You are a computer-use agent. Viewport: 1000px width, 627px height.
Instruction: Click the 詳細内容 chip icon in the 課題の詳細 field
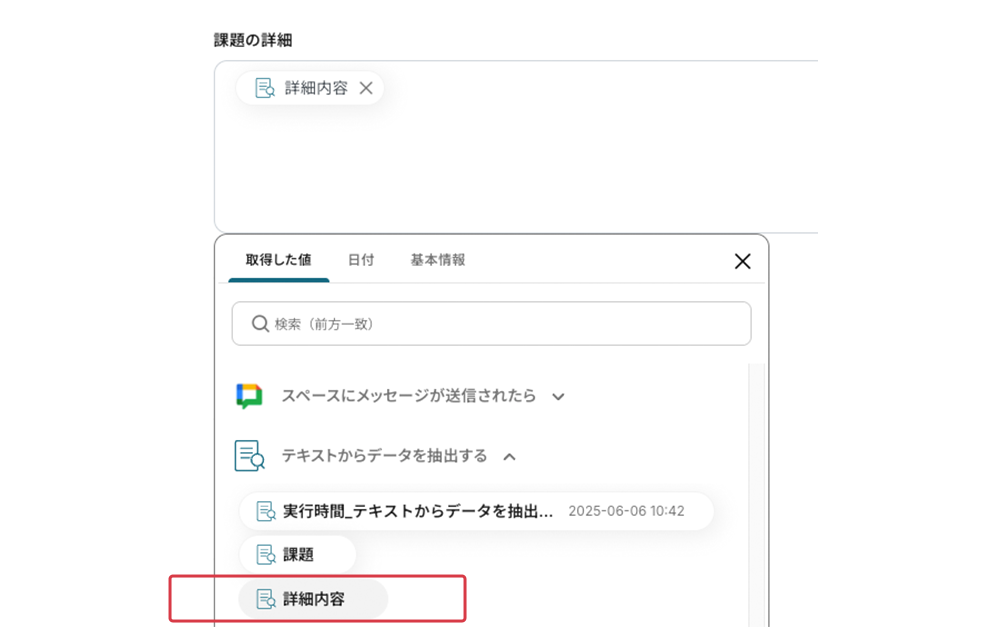(x=265, y=88)
